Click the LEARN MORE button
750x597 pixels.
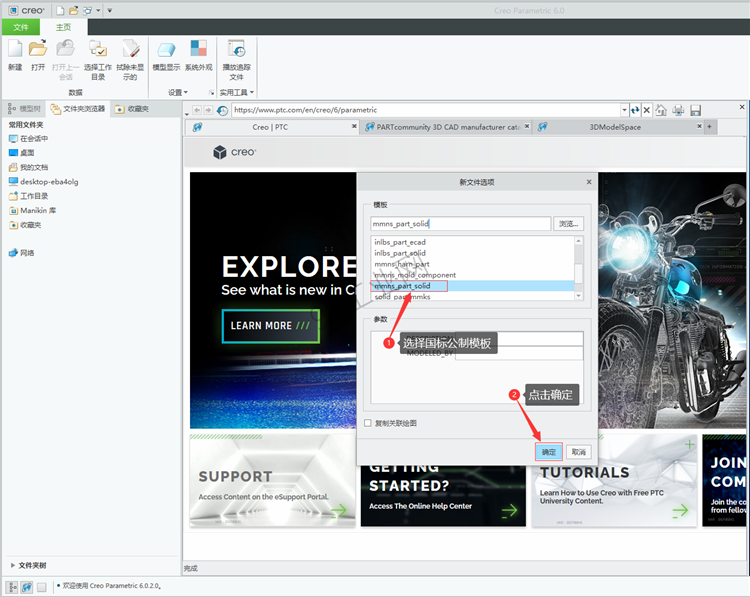pyautogui.click(x=271, y=326)
